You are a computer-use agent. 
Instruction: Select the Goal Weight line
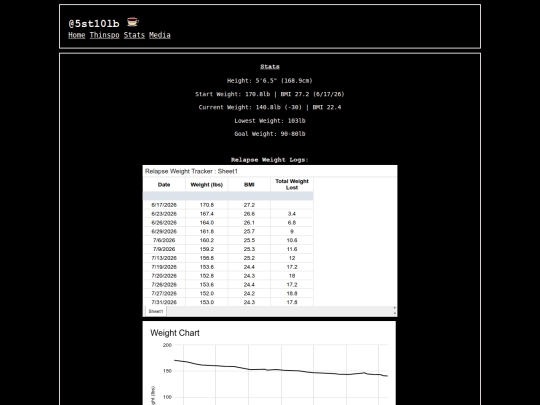pos(270,134)
